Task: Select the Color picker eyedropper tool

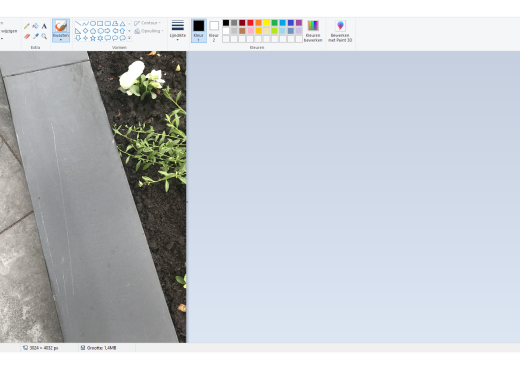Action: (x=35, y=36)
